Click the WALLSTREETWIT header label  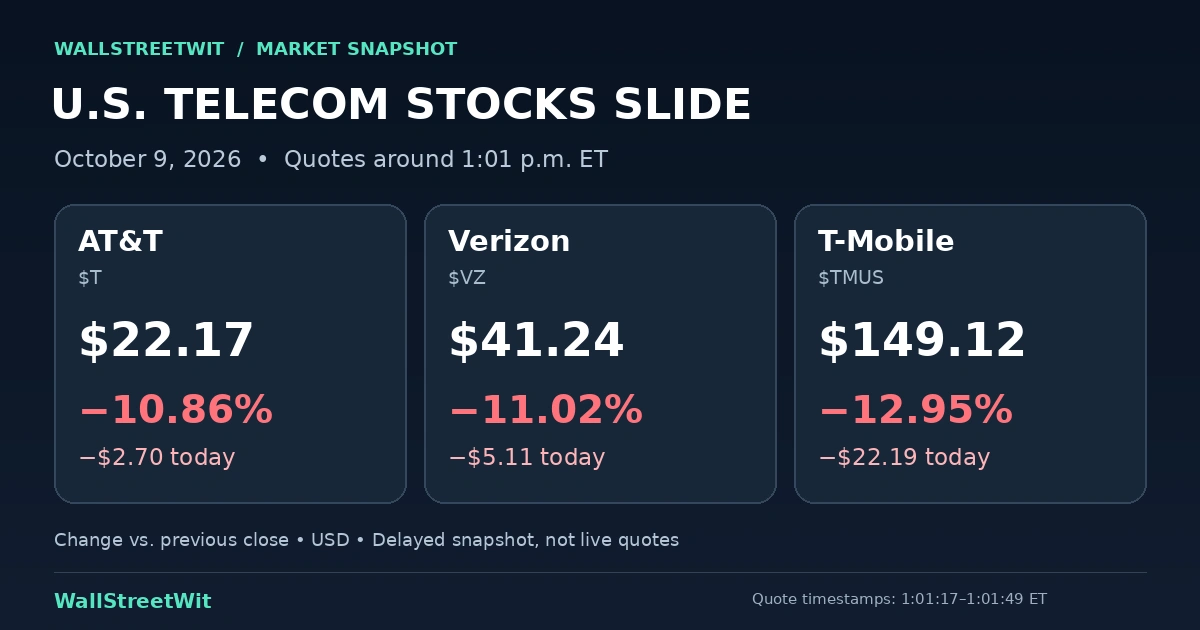pos(140,49)
